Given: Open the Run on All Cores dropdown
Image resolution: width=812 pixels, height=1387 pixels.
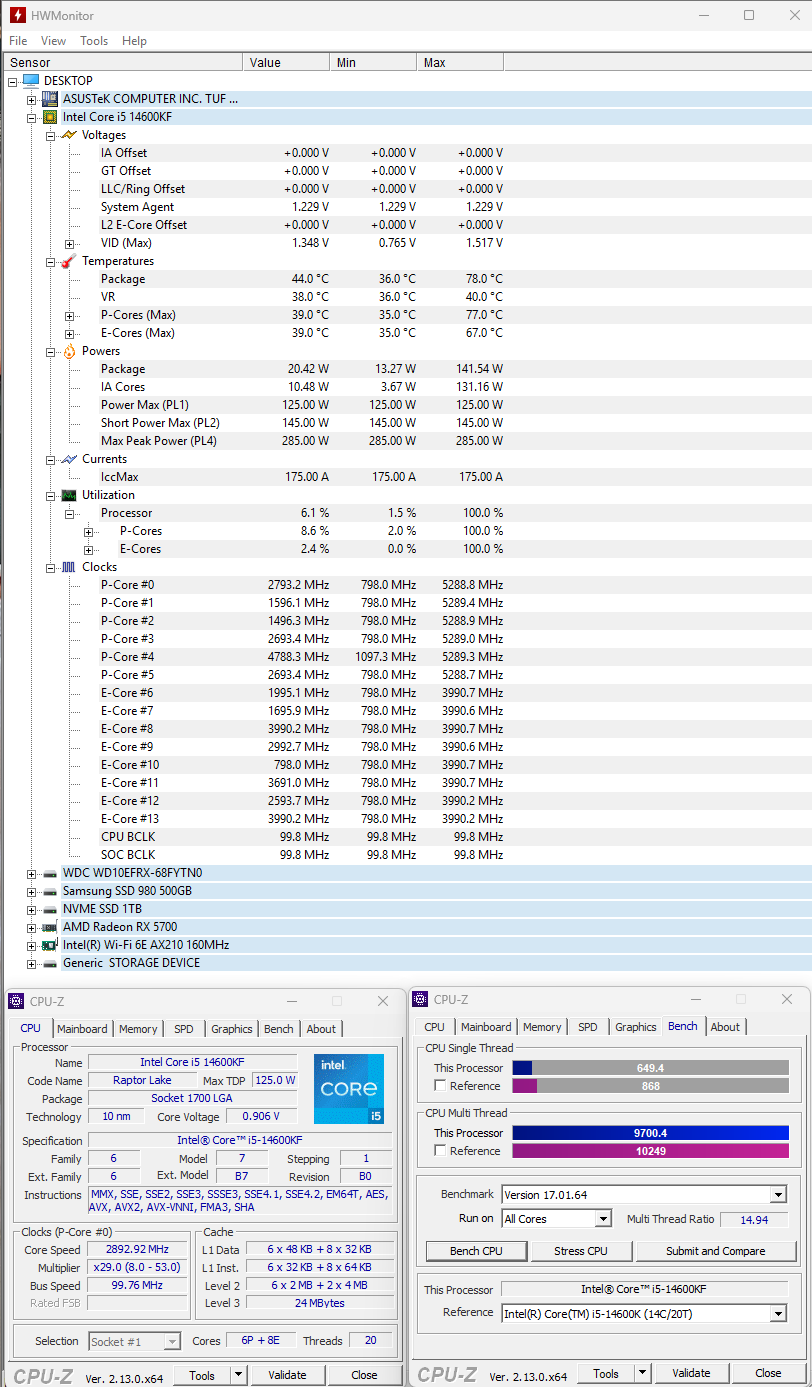Looking at the screenshot, I should coord(602,1219).
